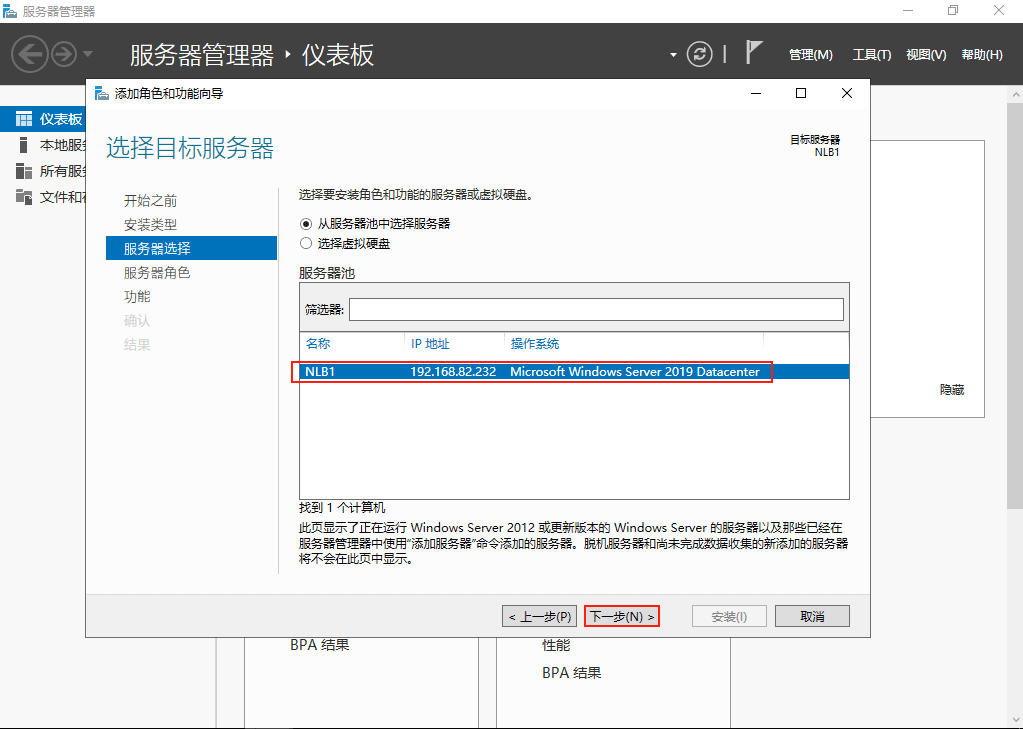This screenshot has width=1023, height=729.
Task: Select 选择虚拟硬盘 radio button
Action: point(306,243)
